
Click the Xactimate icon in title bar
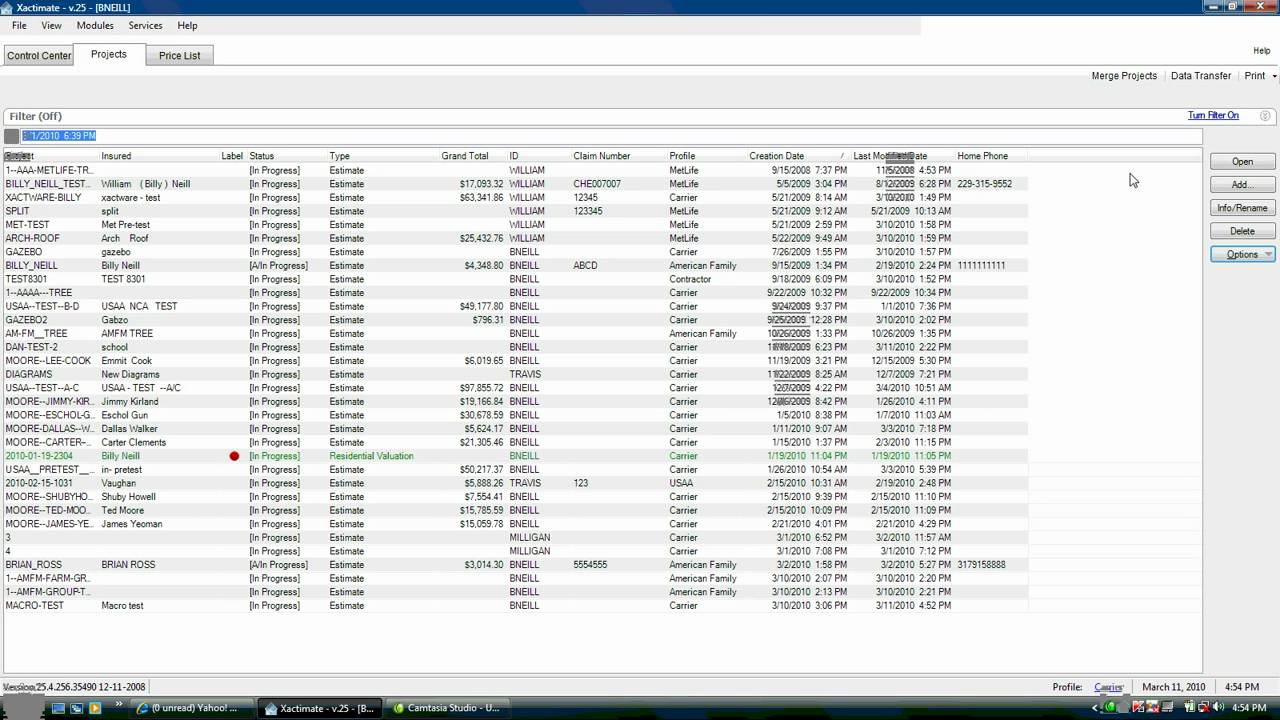tap(7, 7)
